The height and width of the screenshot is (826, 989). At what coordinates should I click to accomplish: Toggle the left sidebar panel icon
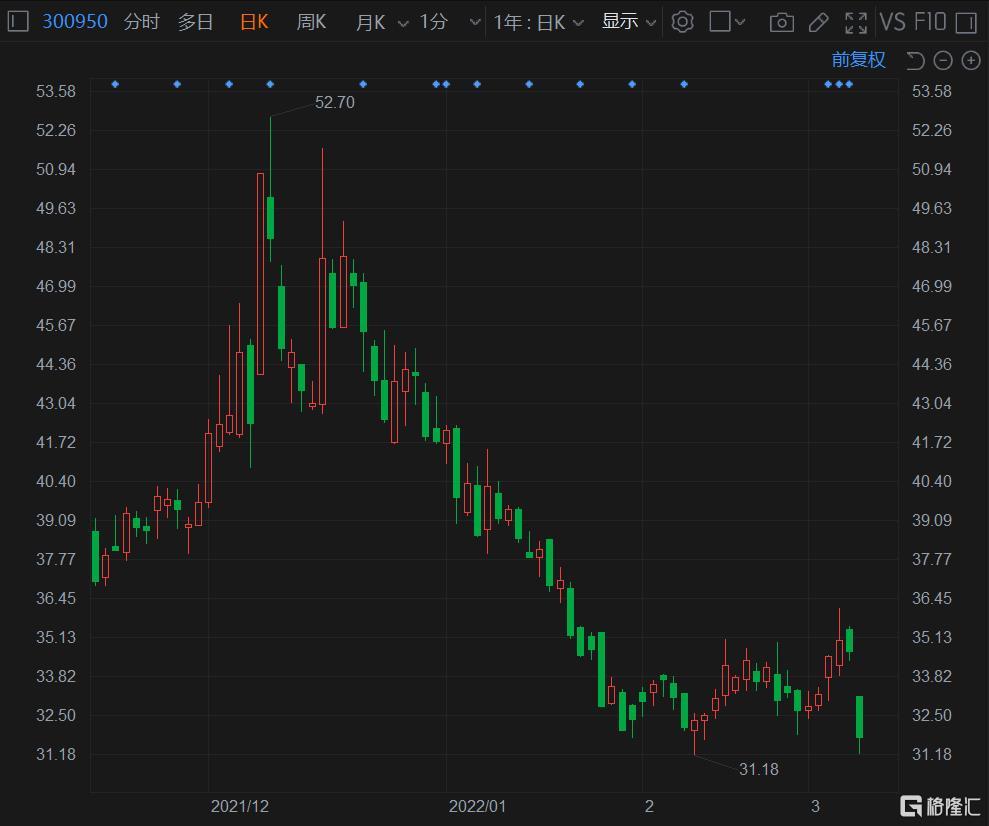[18, 21]
